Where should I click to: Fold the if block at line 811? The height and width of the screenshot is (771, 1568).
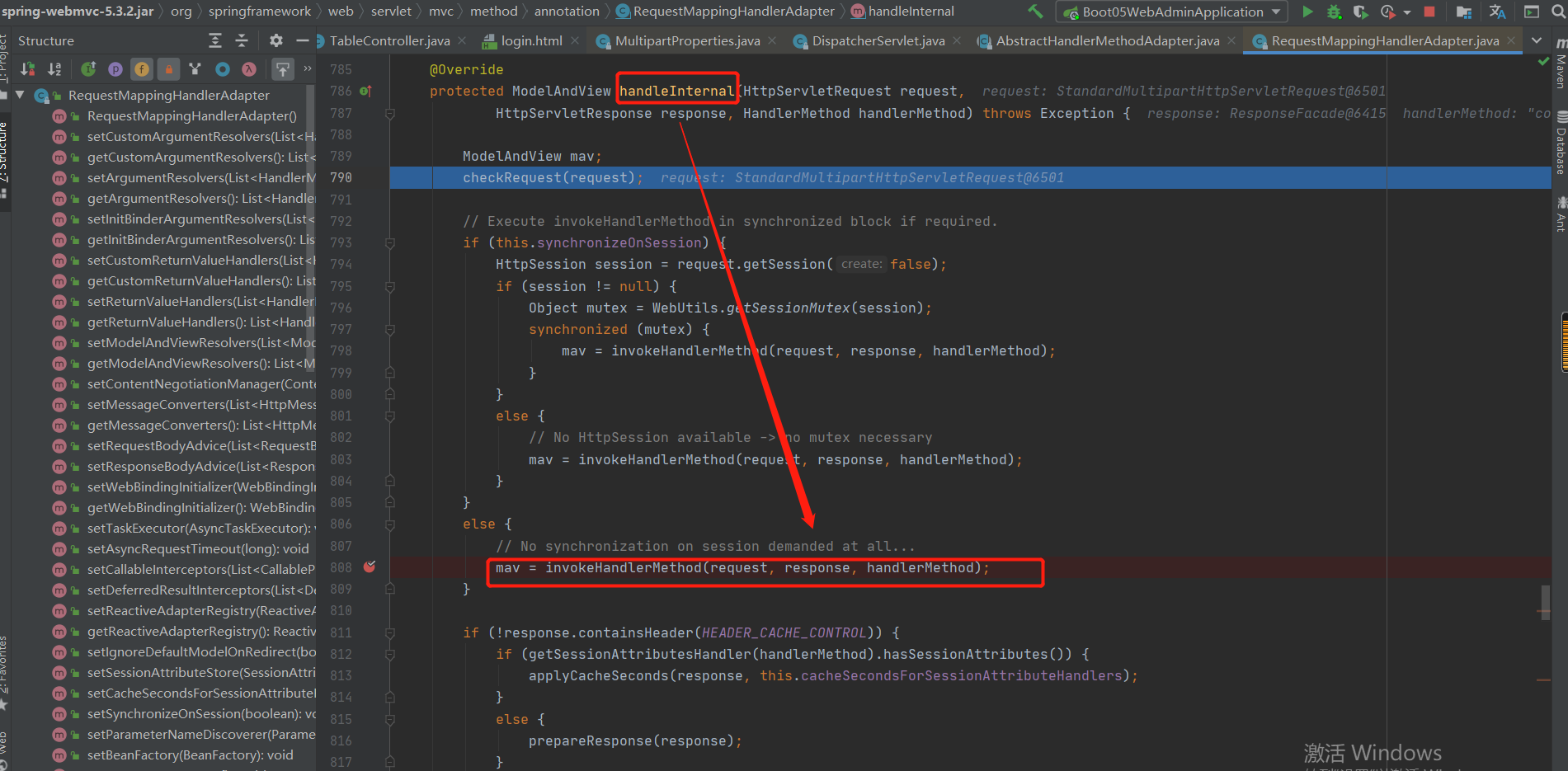390,633
